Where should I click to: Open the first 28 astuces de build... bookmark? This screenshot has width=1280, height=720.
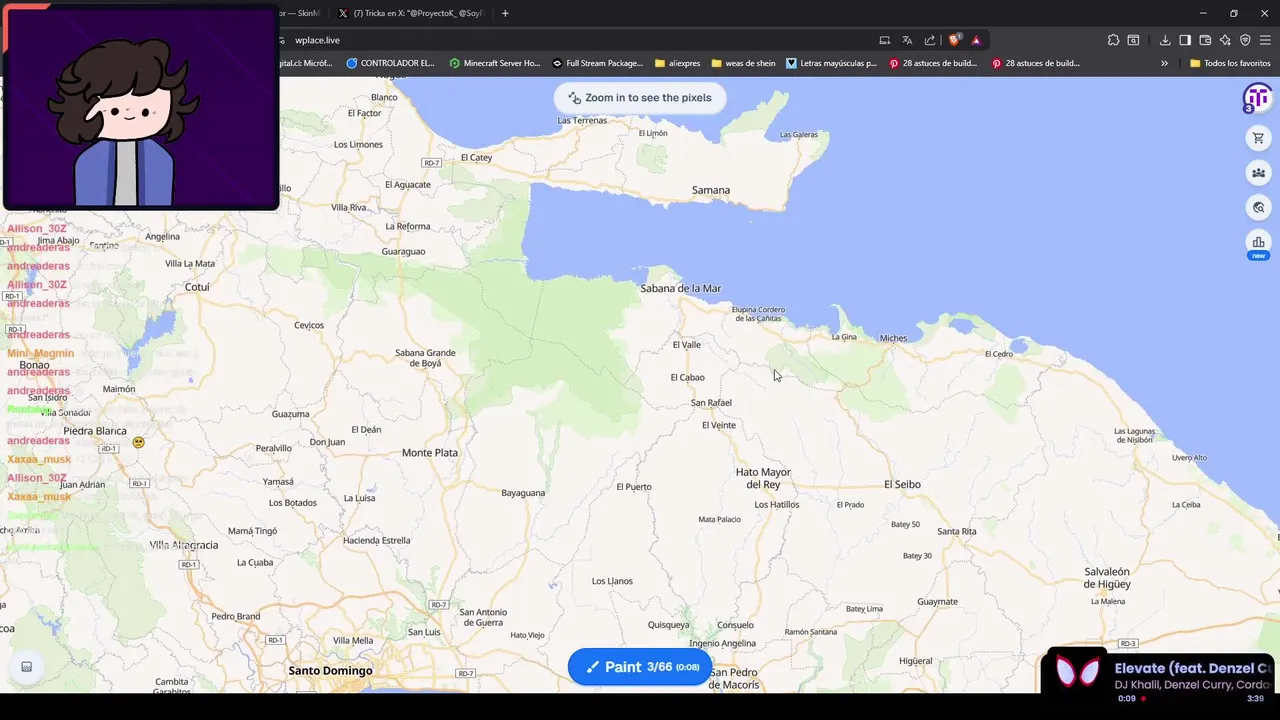click(x=933, y=63)
